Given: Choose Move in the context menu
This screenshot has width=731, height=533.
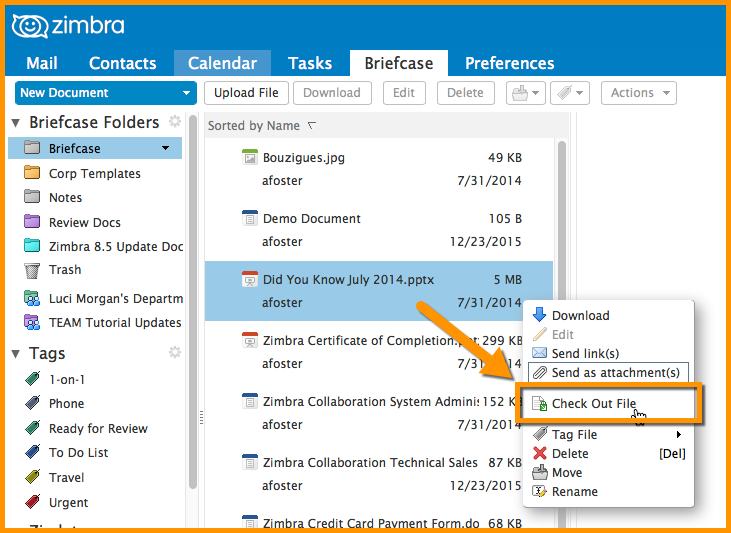Looking at the screenshot, I should tap(608, 472).
